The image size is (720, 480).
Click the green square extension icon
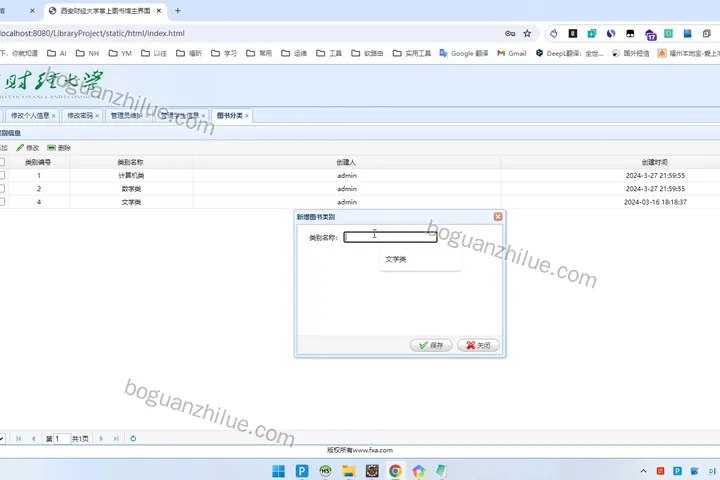pos(669,33)
